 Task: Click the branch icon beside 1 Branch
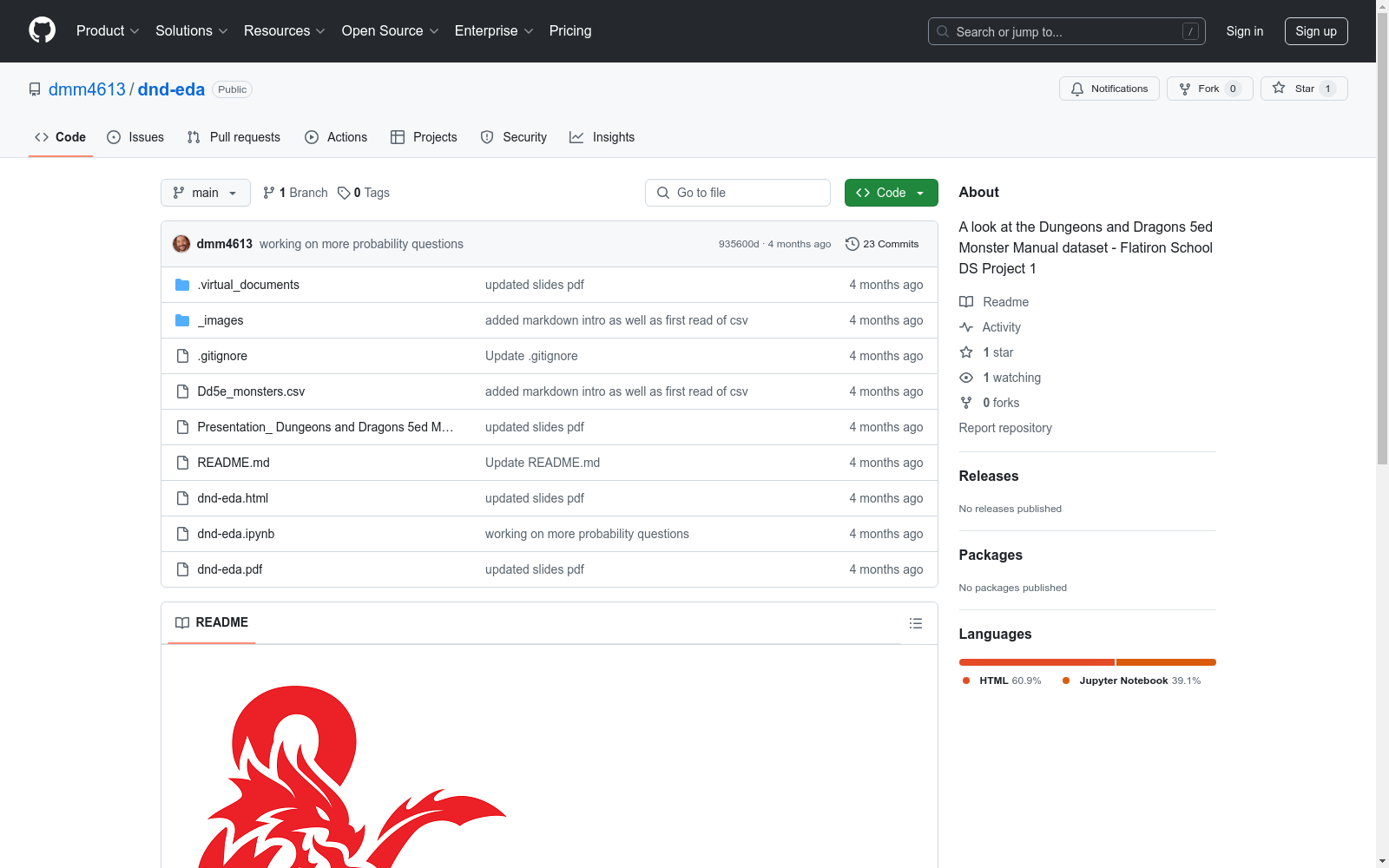click(x=269, y=193)
